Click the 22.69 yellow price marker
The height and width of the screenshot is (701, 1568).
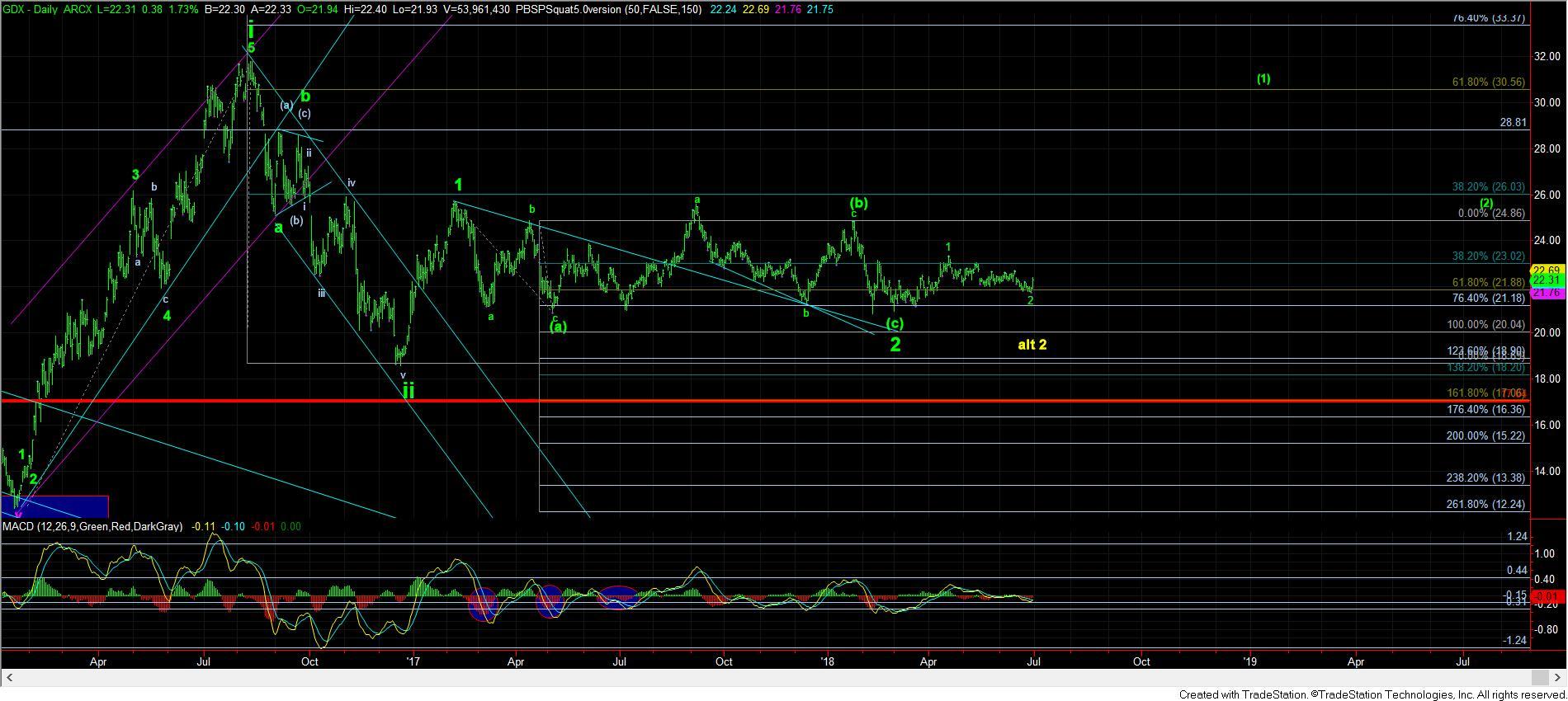pos(1545,270)
